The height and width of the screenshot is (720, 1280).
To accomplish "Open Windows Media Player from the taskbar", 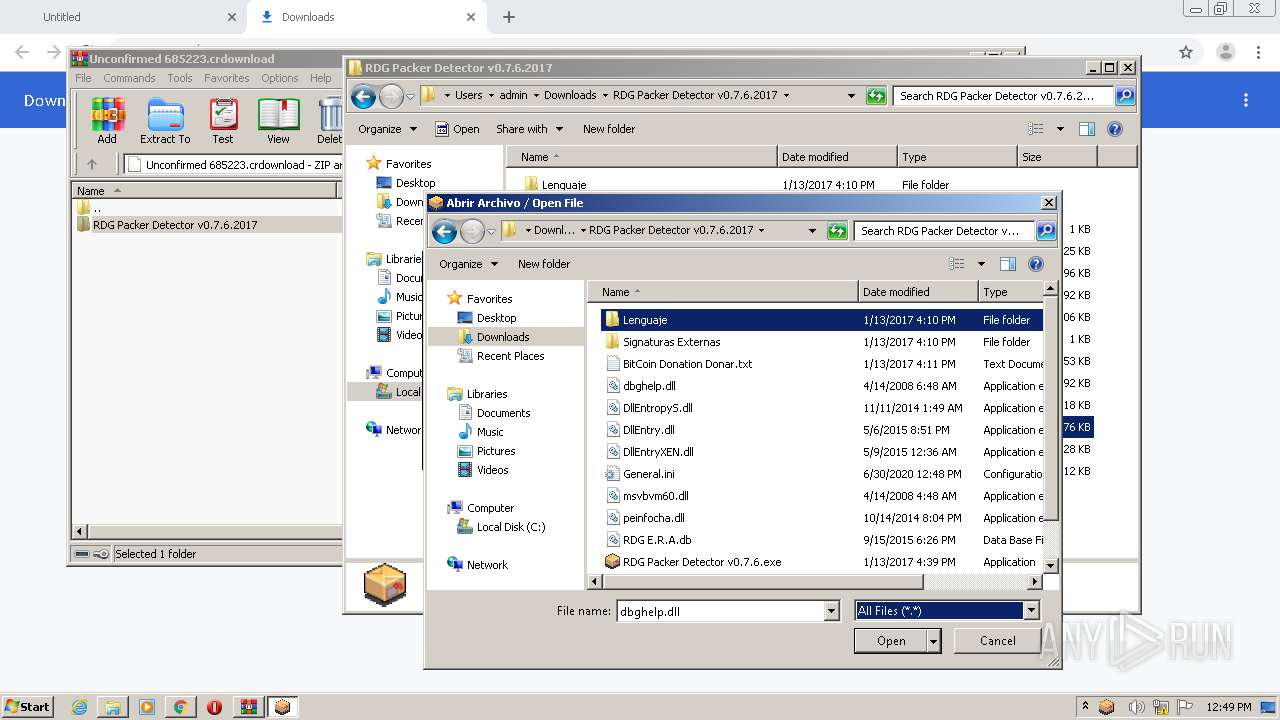I will (147, 707).
